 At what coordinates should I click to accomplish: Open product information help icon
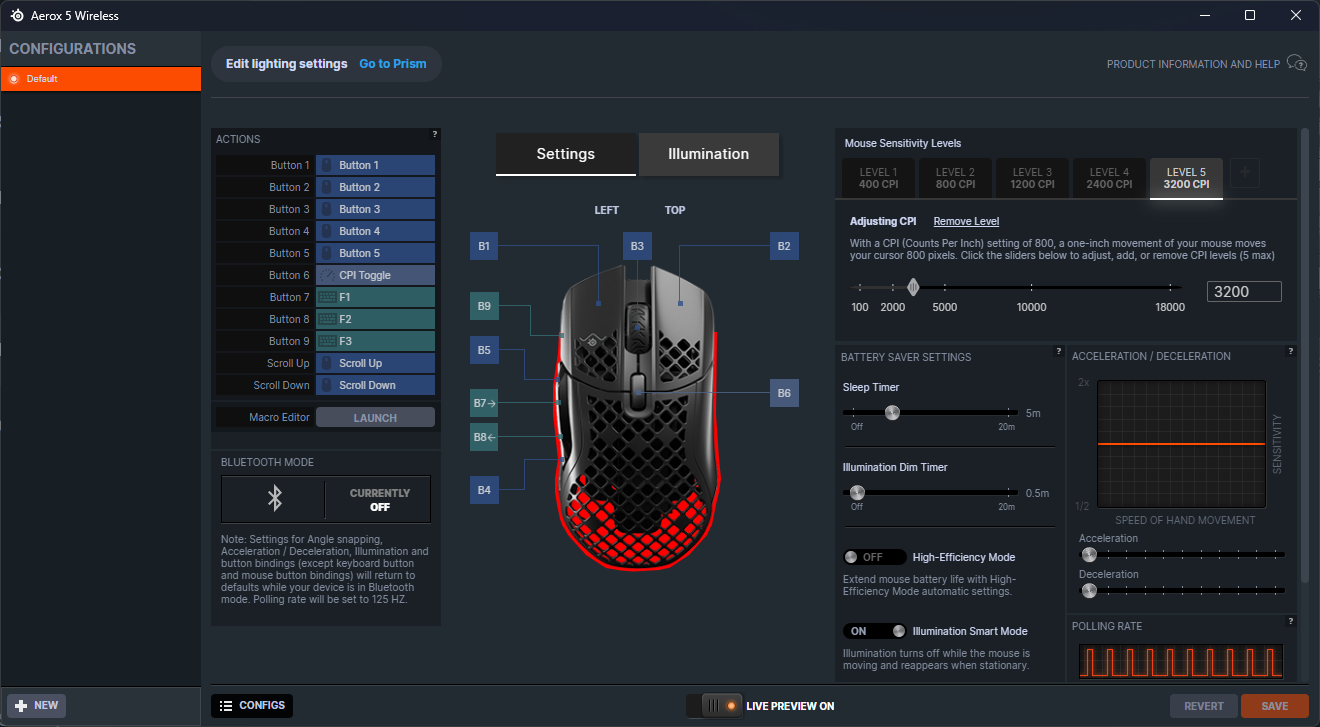coord(1297,63)
